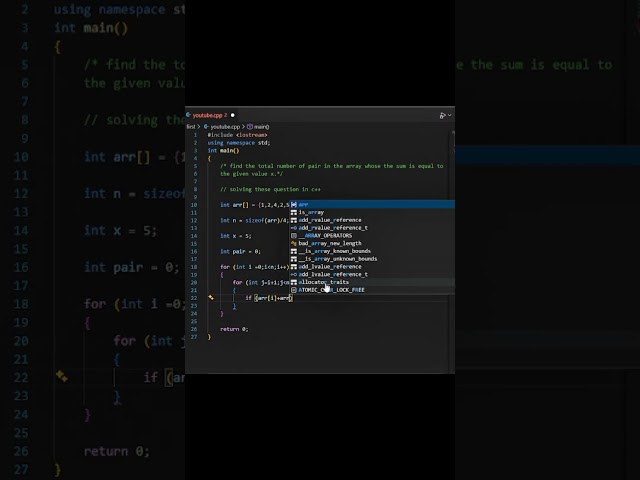Click the editor's vertical scrollbar track
640x480 pixels.
pos(453,251)
